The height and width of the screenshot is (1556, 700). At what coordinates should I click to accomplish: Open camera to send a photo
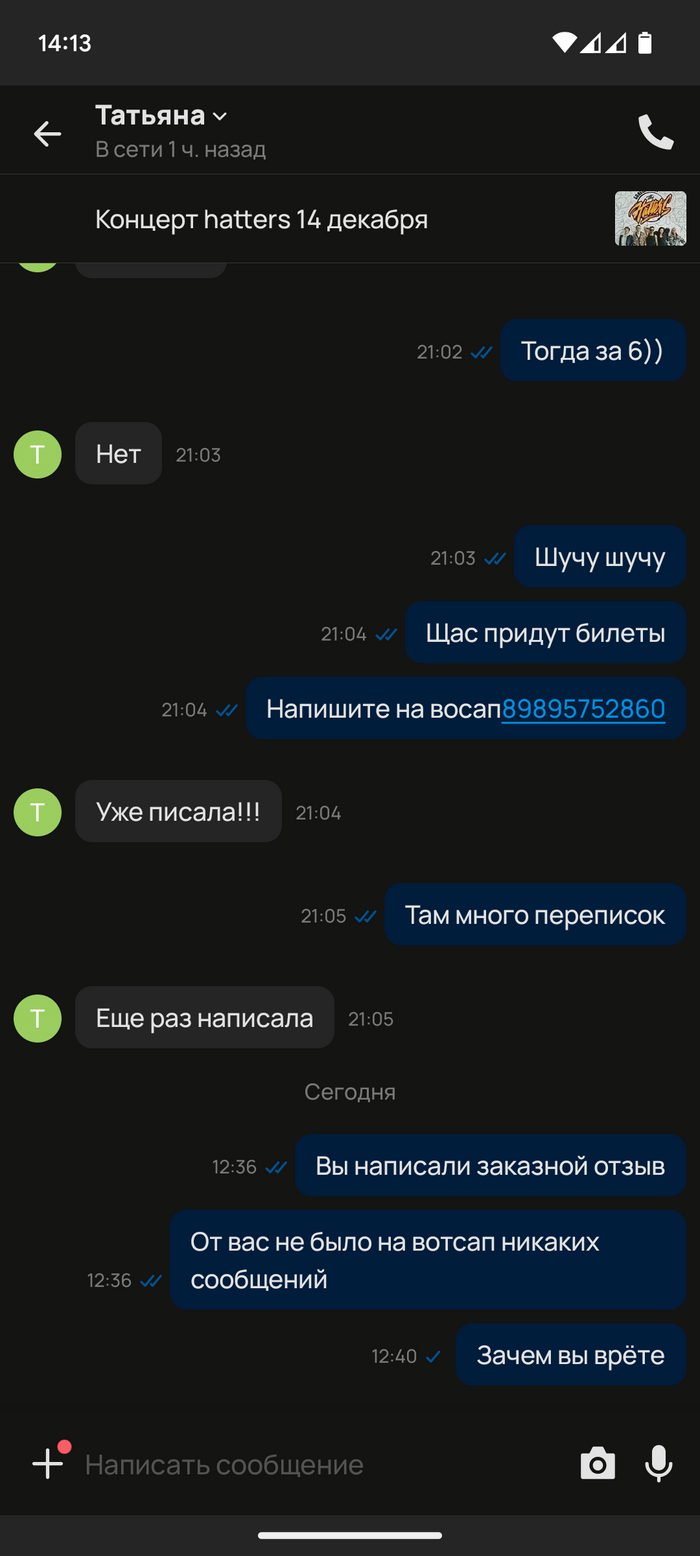[598, 1464]
